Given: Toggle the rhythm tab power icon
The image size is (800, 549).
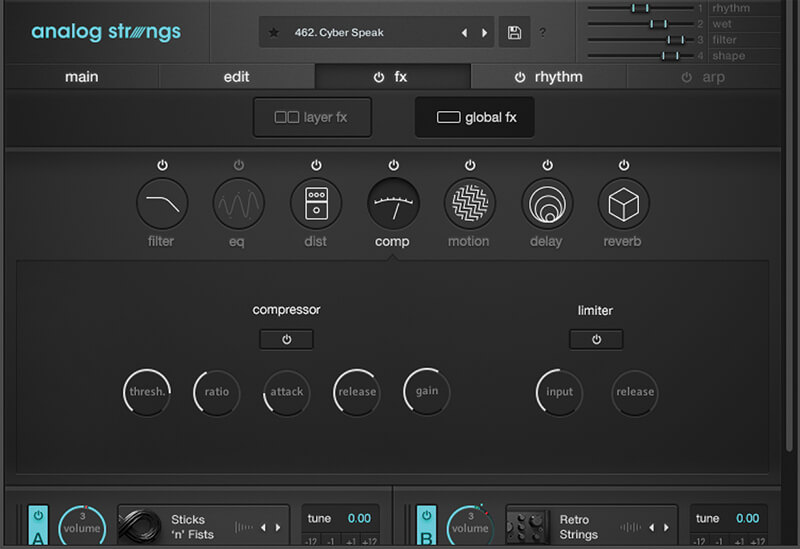Looking at the screenshot, I should click(519, 77).
